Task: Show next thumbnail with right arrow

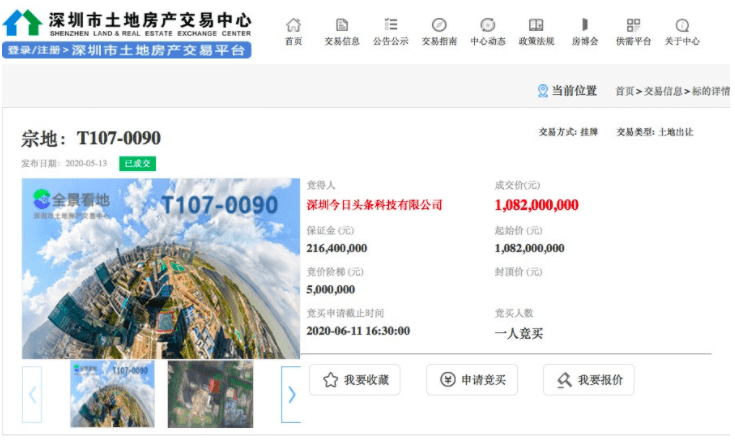Action: tap(291, 394)
